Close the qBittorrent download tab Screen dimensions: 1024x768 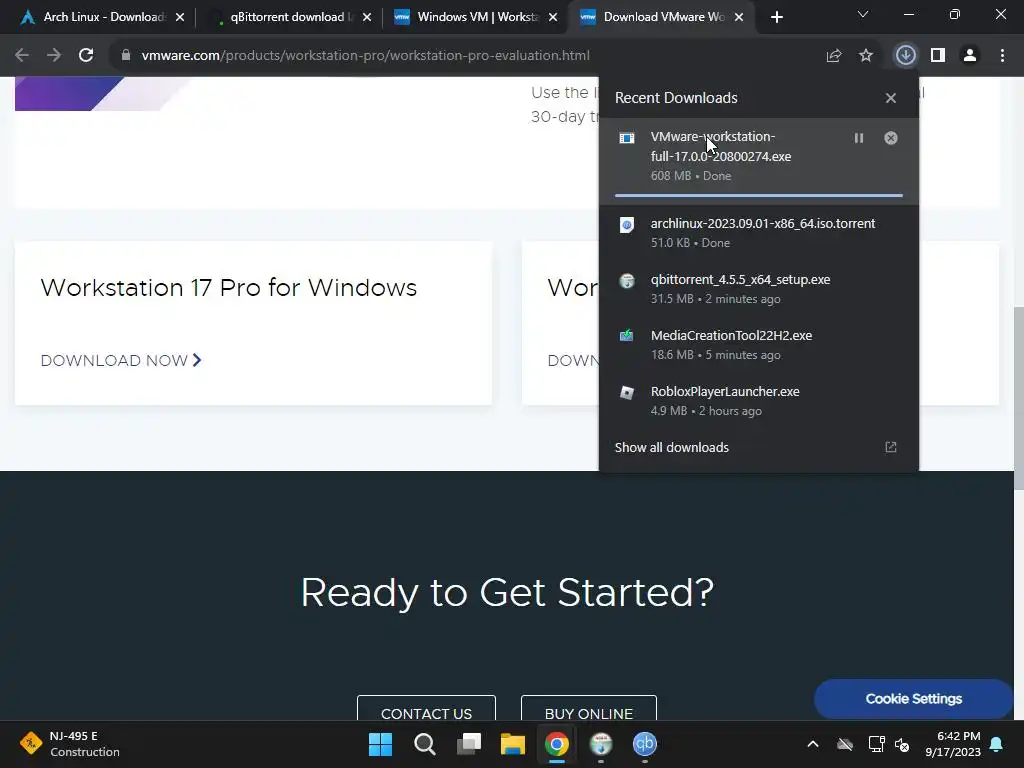[367, 17]
